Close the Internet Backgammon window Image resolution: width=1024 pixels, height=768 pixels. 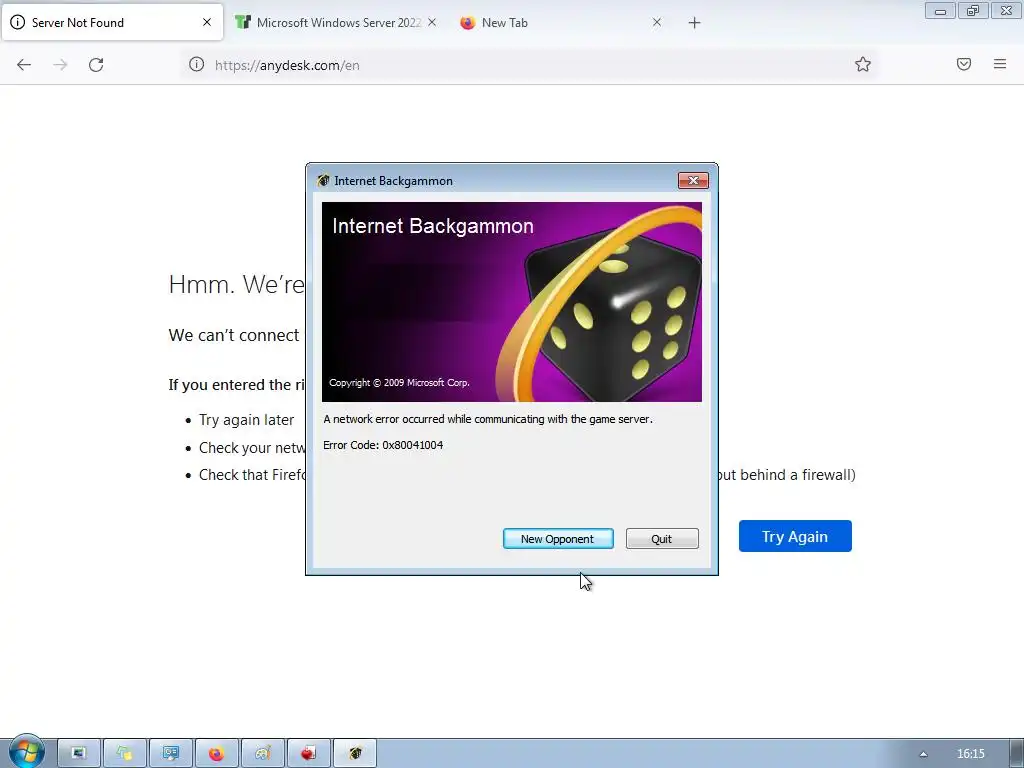coord(693,181)
